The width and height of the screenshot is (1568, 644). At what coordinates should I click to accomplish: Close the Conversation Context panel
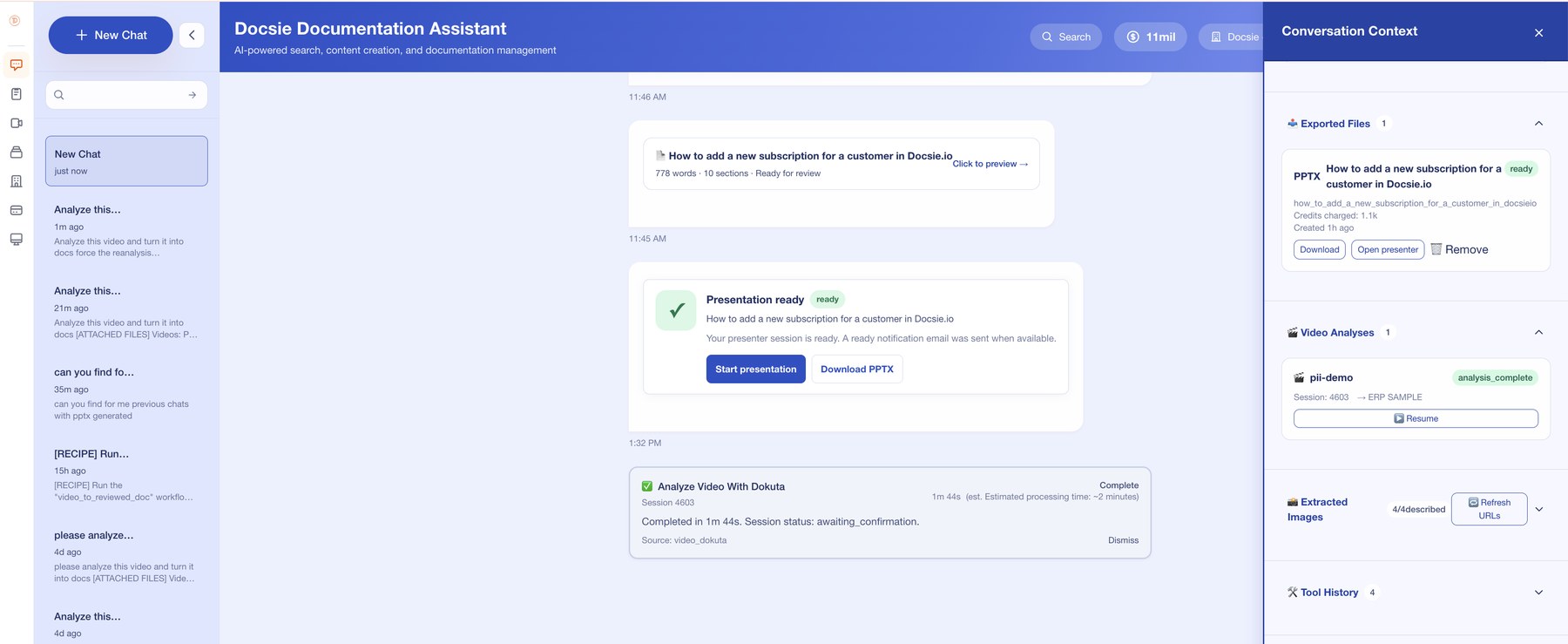click(1538, 32)
